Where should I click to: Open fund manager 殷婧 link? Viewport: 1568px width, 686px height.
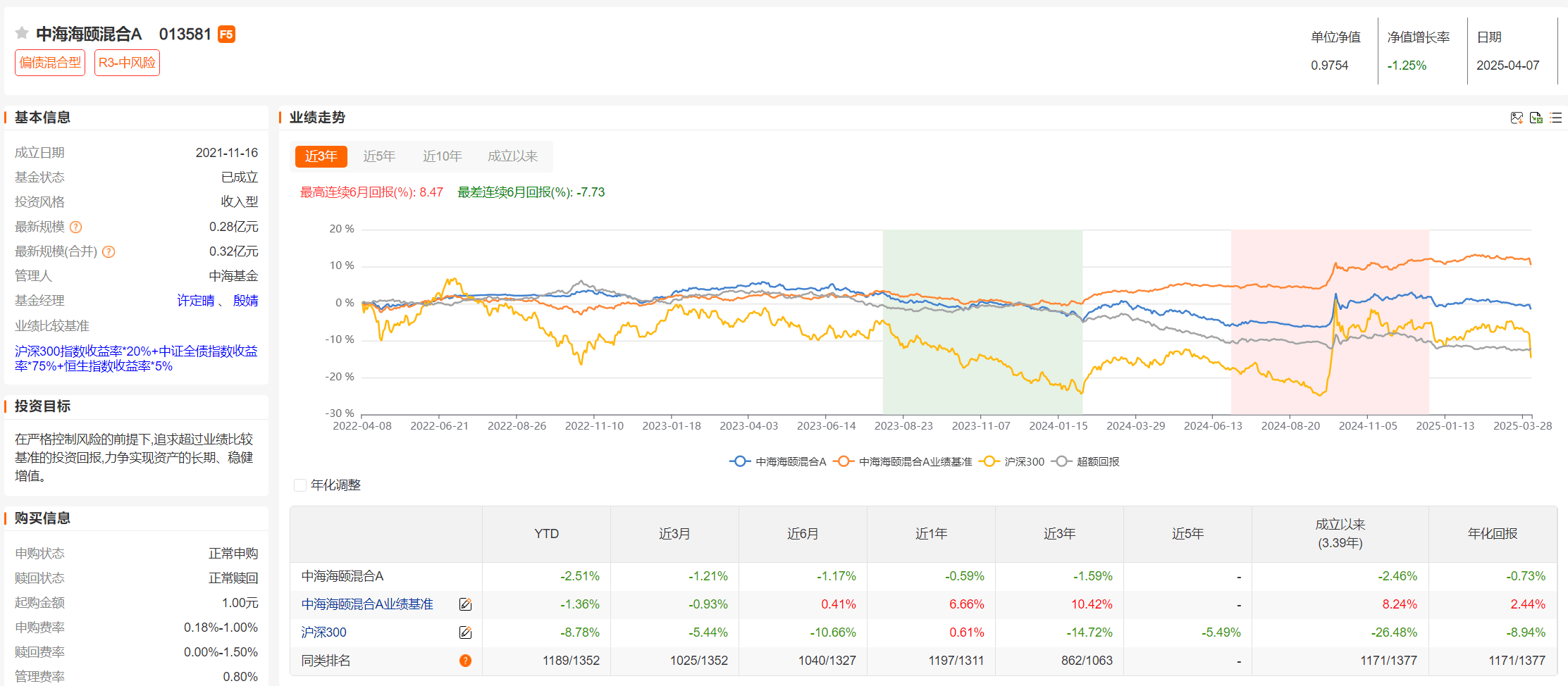245,301
